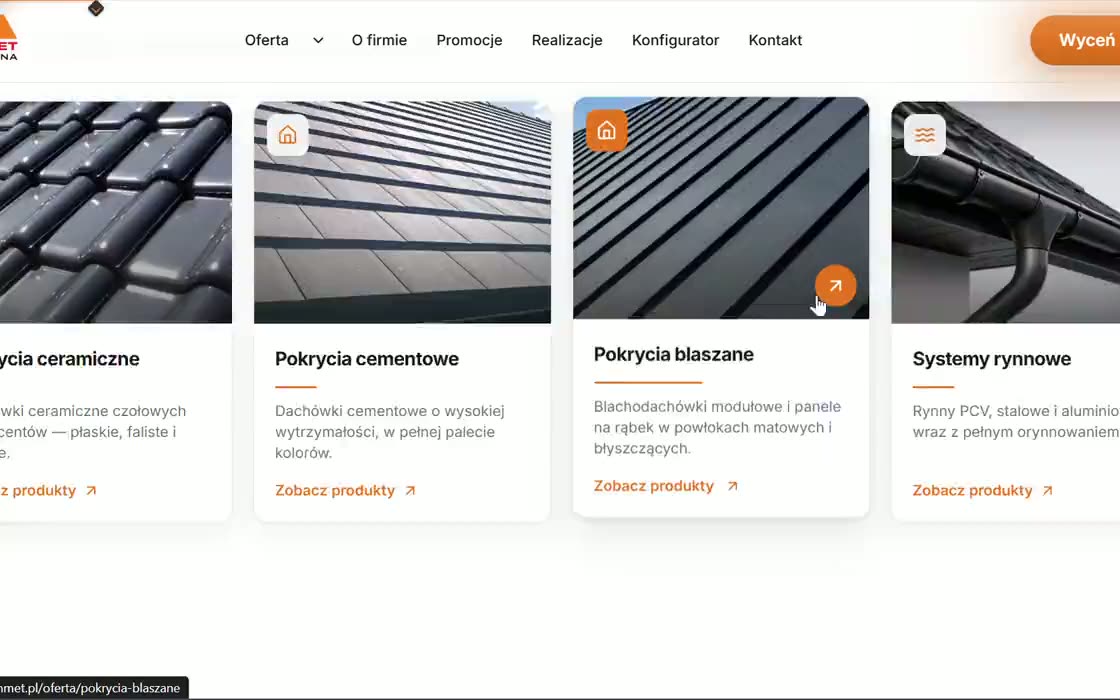
Task: Click the arrow icon on the ceramiczne card link
Action: (x=91, y=491)
